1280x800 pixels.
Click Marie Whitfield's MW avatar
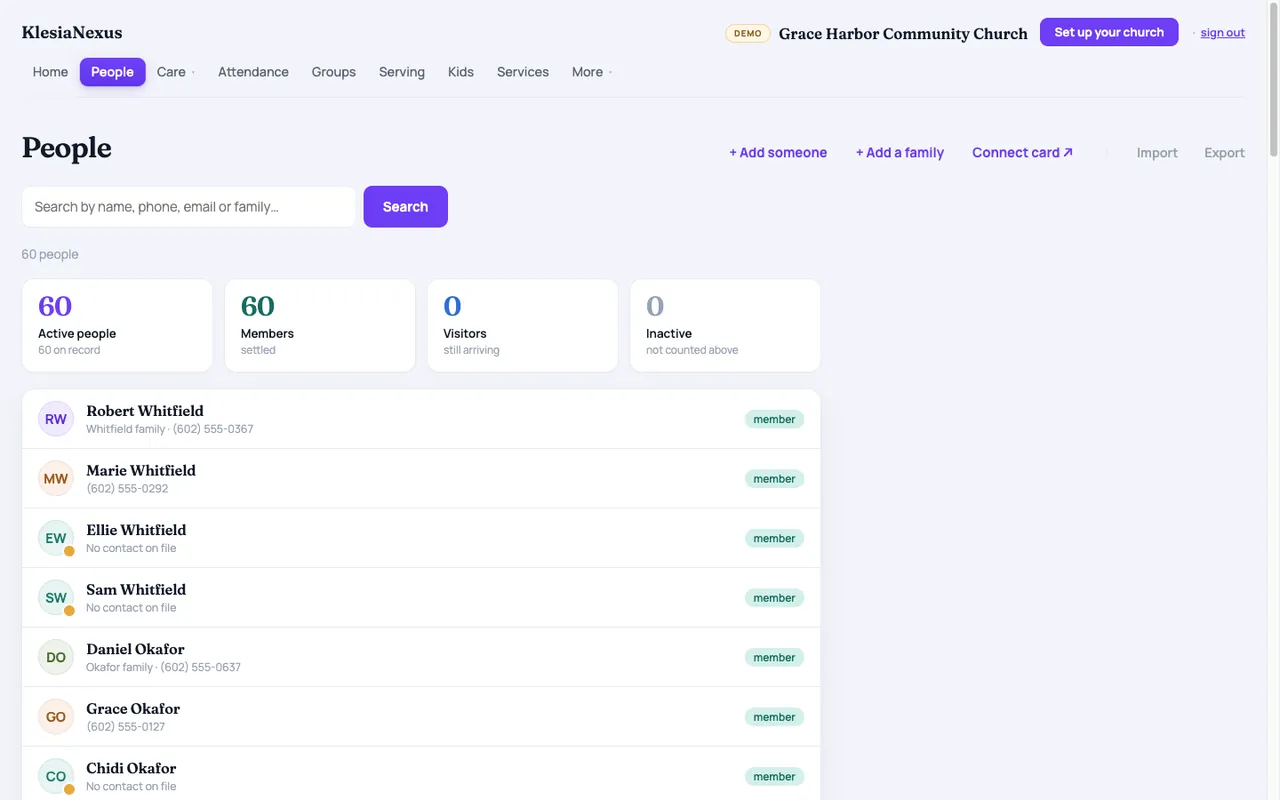click(56, 479)
